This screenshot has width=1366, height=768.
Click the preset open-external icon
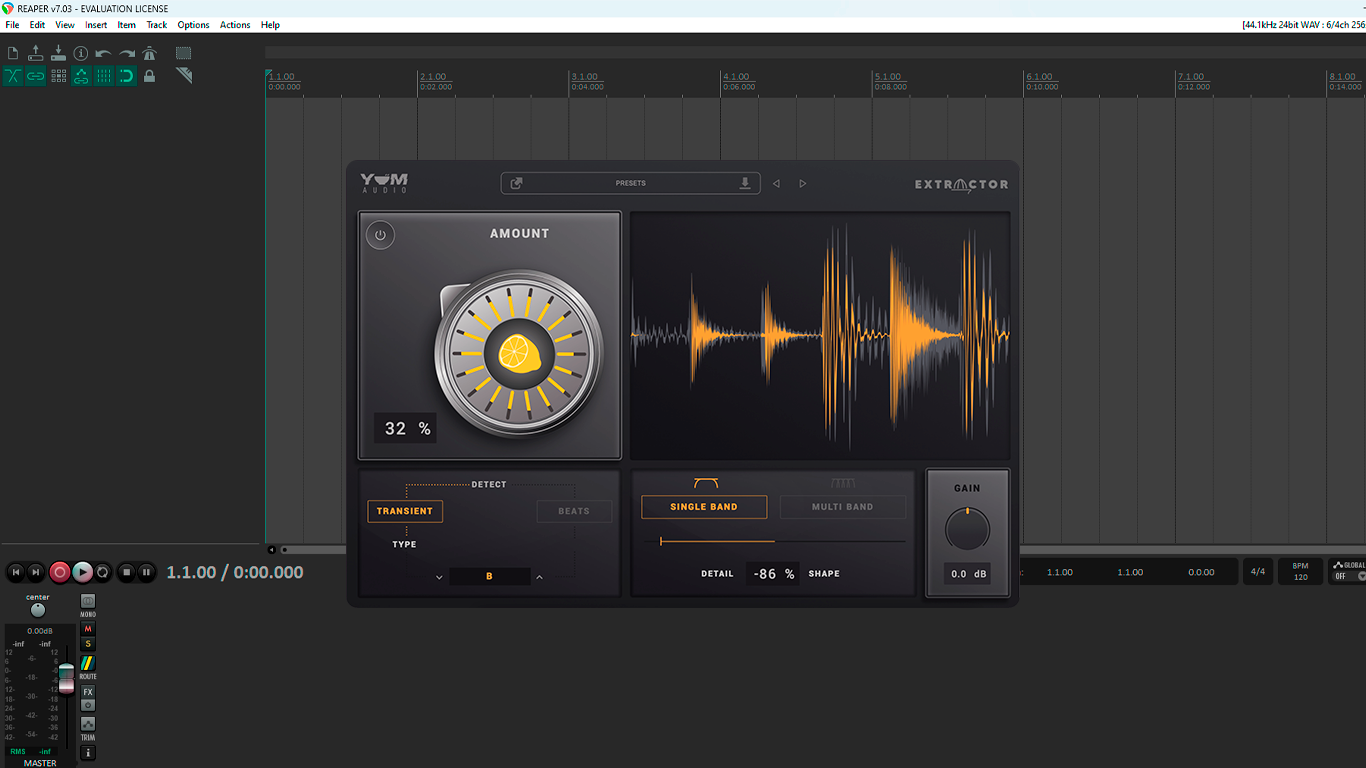(516, 183)
